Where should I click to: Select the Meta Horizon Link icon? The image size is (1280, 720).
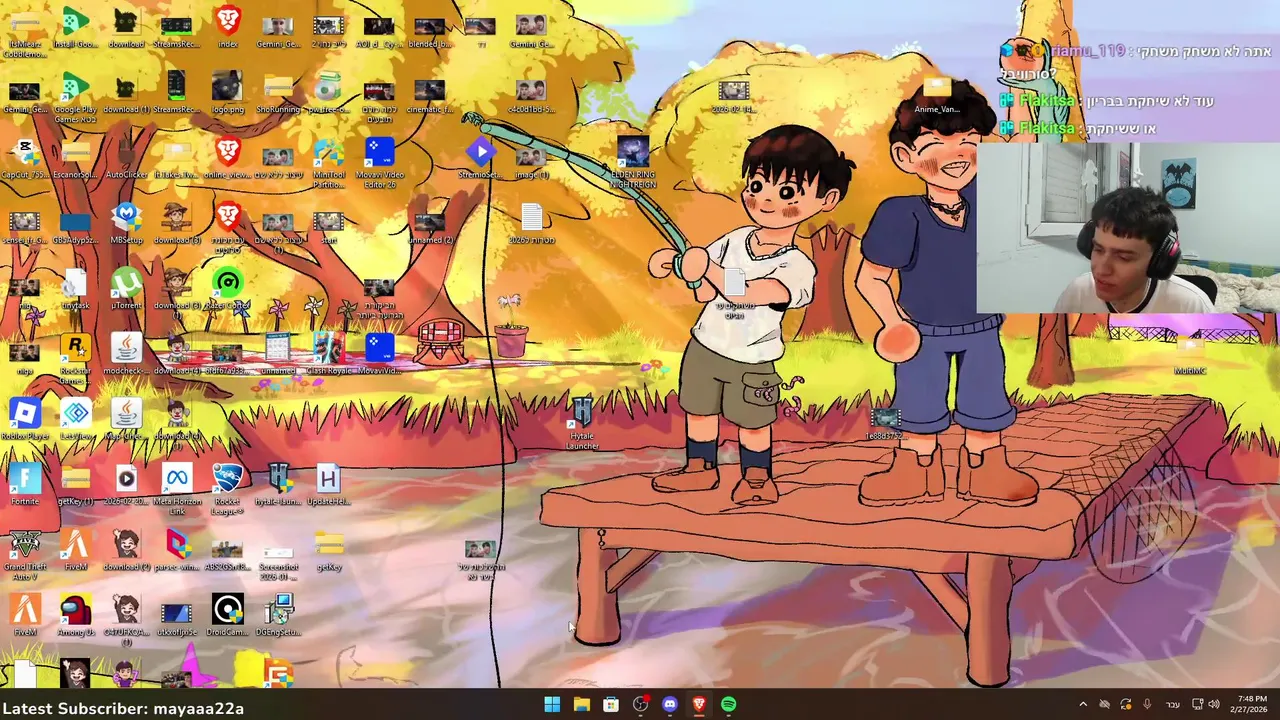[177, 490]
